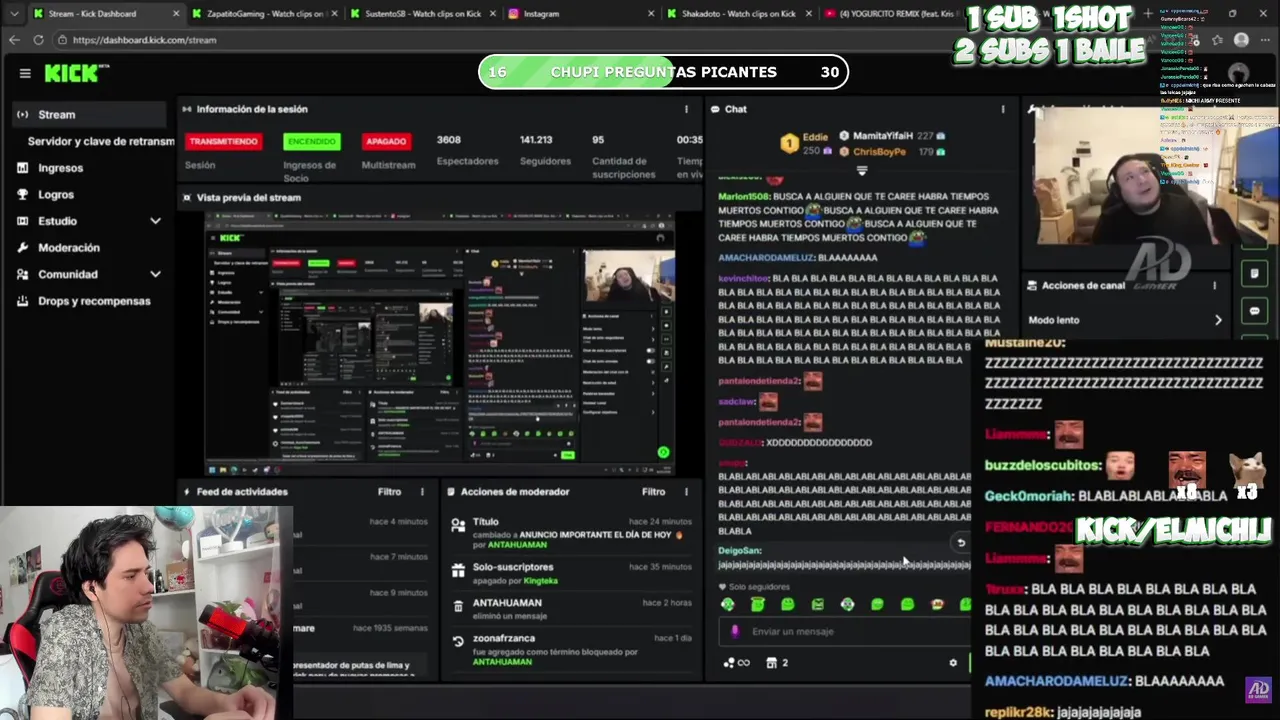The width and height of the screenshot is (1280, 720).
Task: Switch to the Instagram browser tab
Action: 580,14
